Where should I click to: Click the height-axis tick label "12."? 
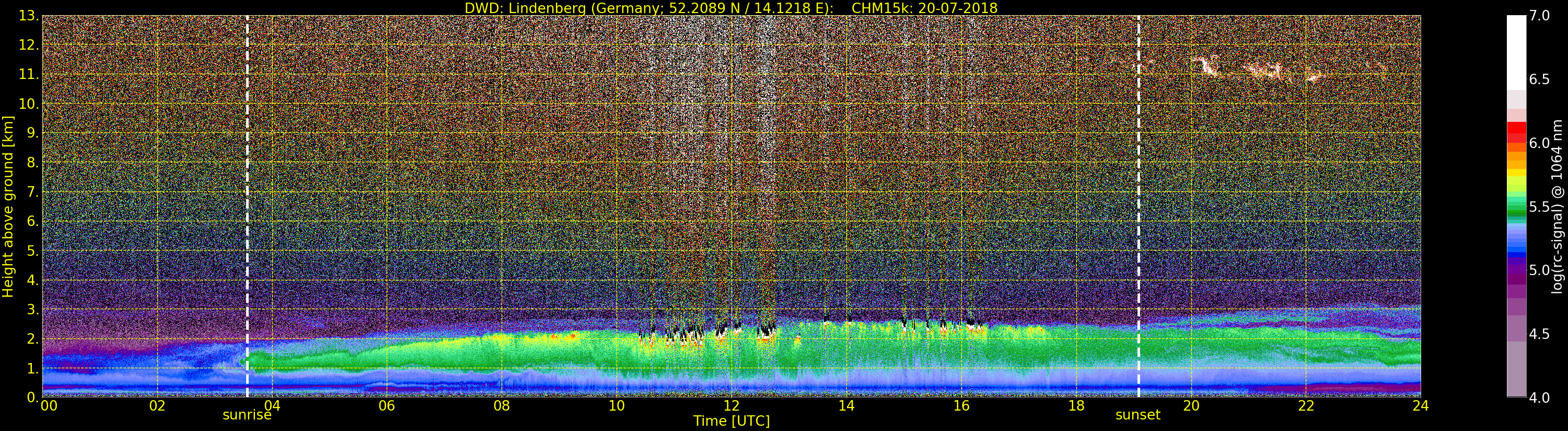tap(29, 45)
